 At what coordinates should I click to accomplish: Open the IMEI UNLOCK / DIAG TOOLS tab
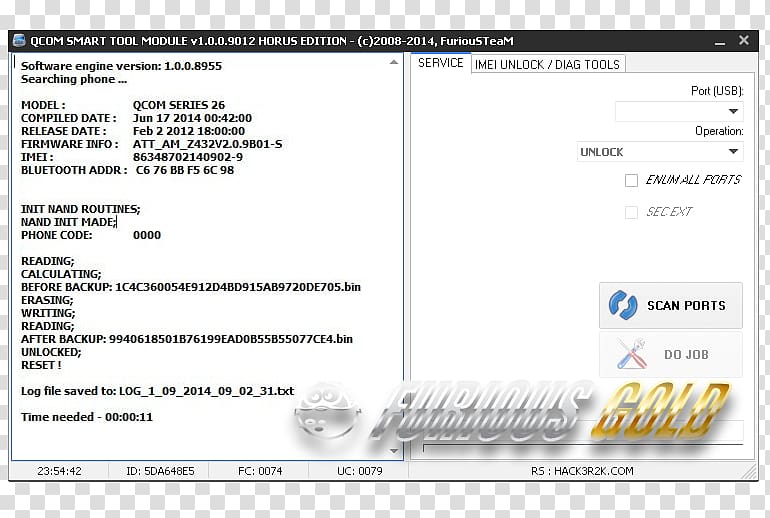(x=548, y=64)
